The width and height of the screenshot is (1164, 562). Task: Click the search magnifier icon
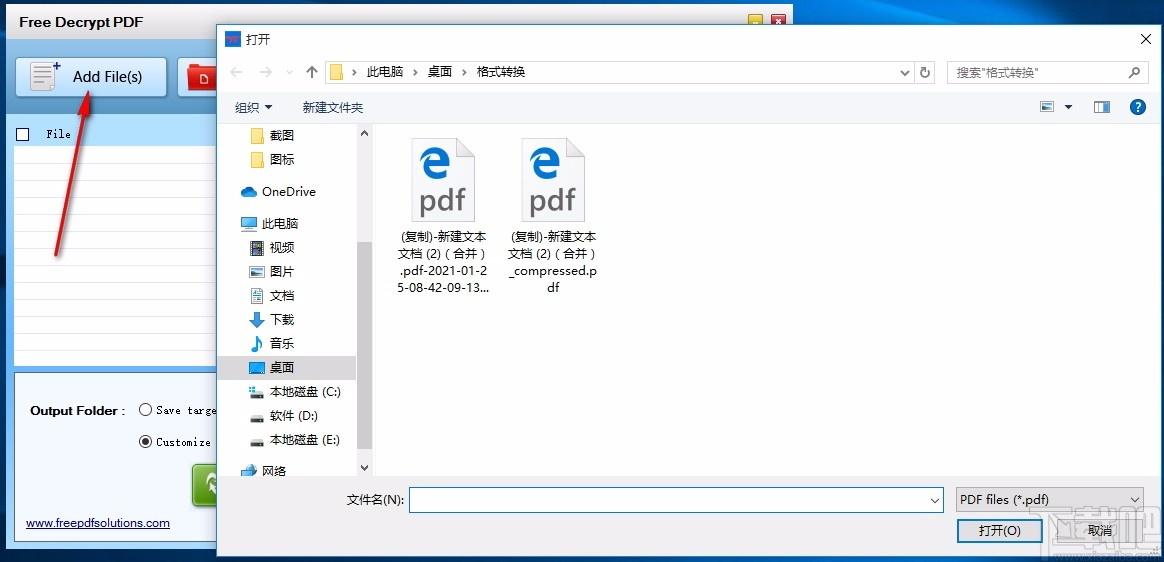pyautogui.click(x=1134, y=73)
